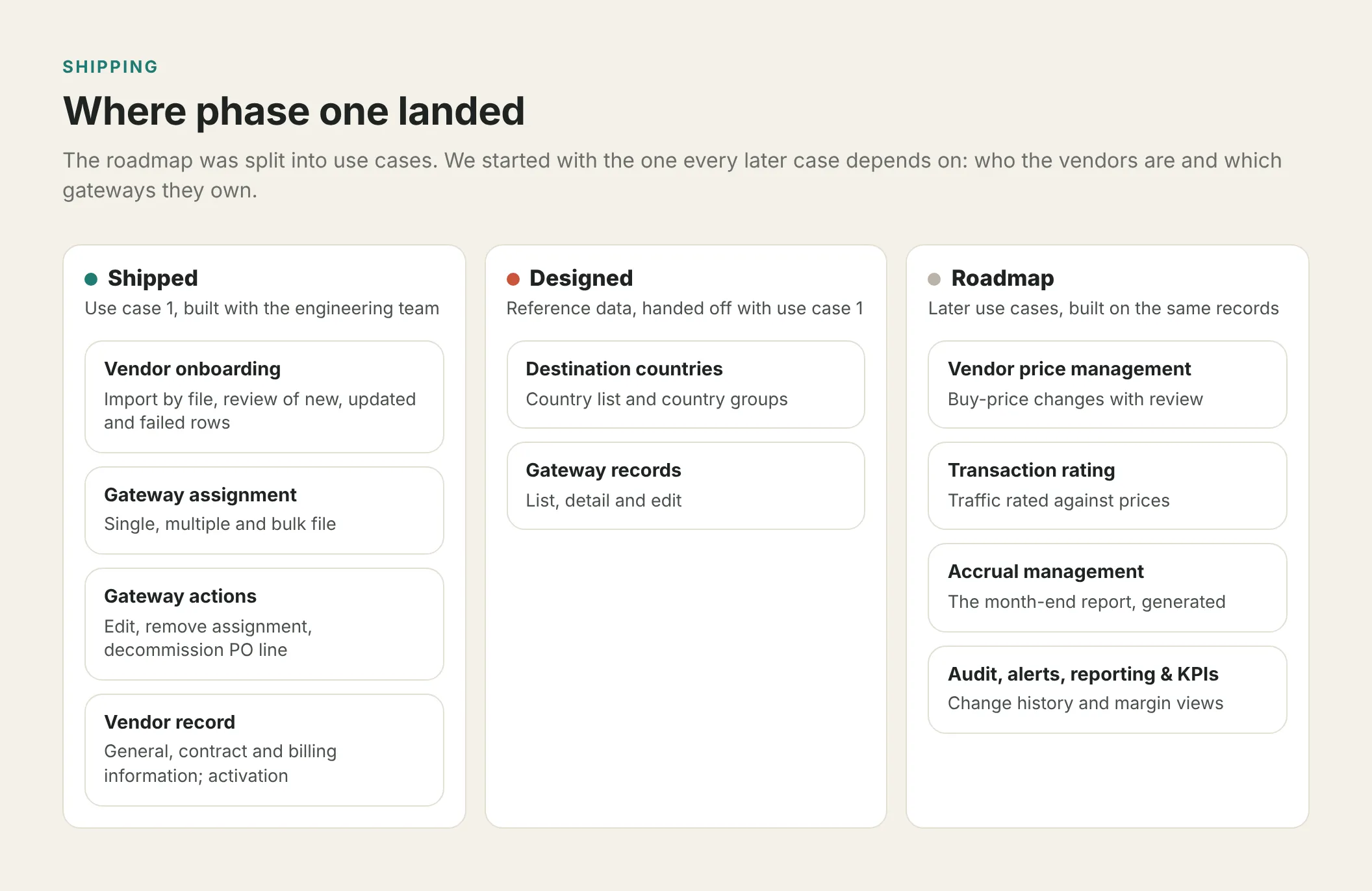The height and width of the screenshot is (891, 1372).
Task: Open the Vendor price management card
Action: [x=1107, y=384]
